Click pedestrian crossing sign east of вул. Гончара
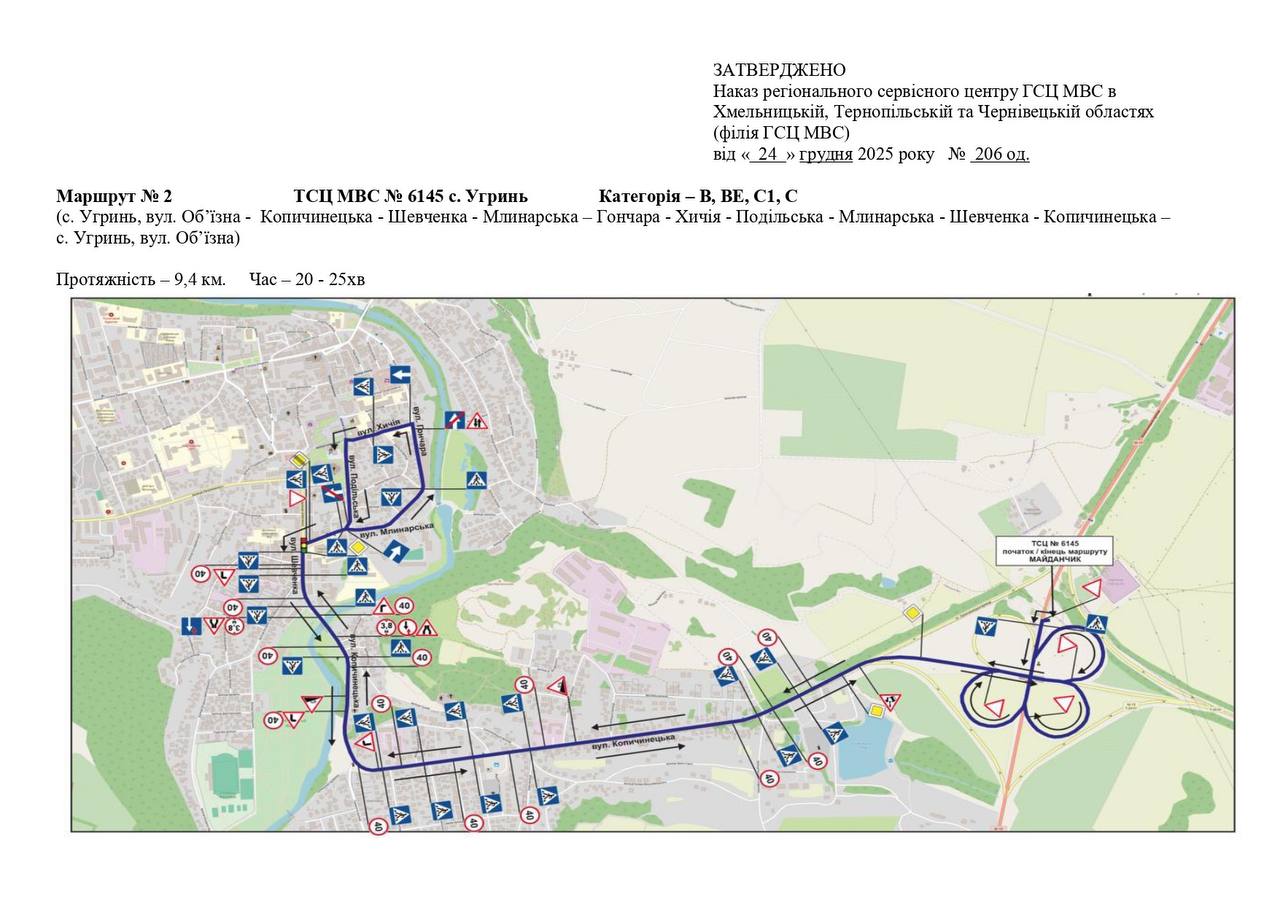This screenshot has width=1280, height=905. (476, 480)
